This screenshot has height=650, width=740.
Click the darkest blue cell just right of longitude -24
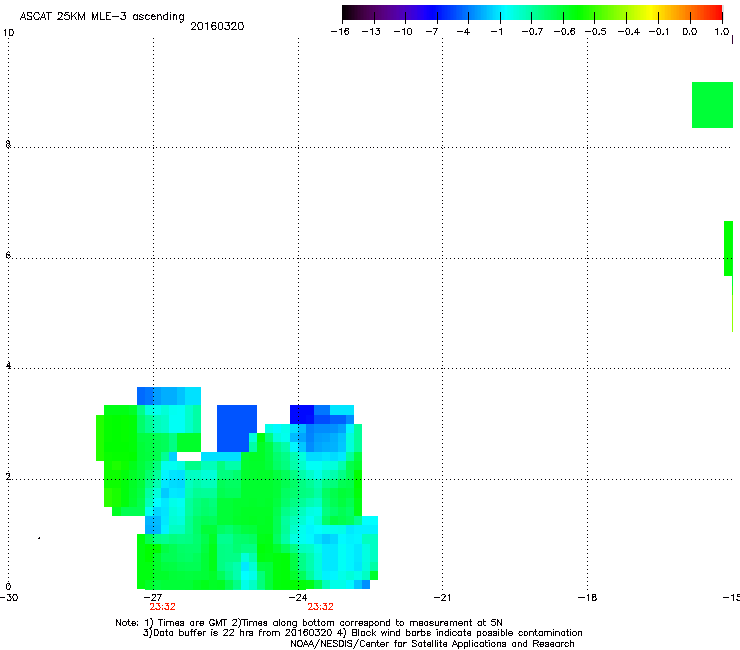coord(302,414)
